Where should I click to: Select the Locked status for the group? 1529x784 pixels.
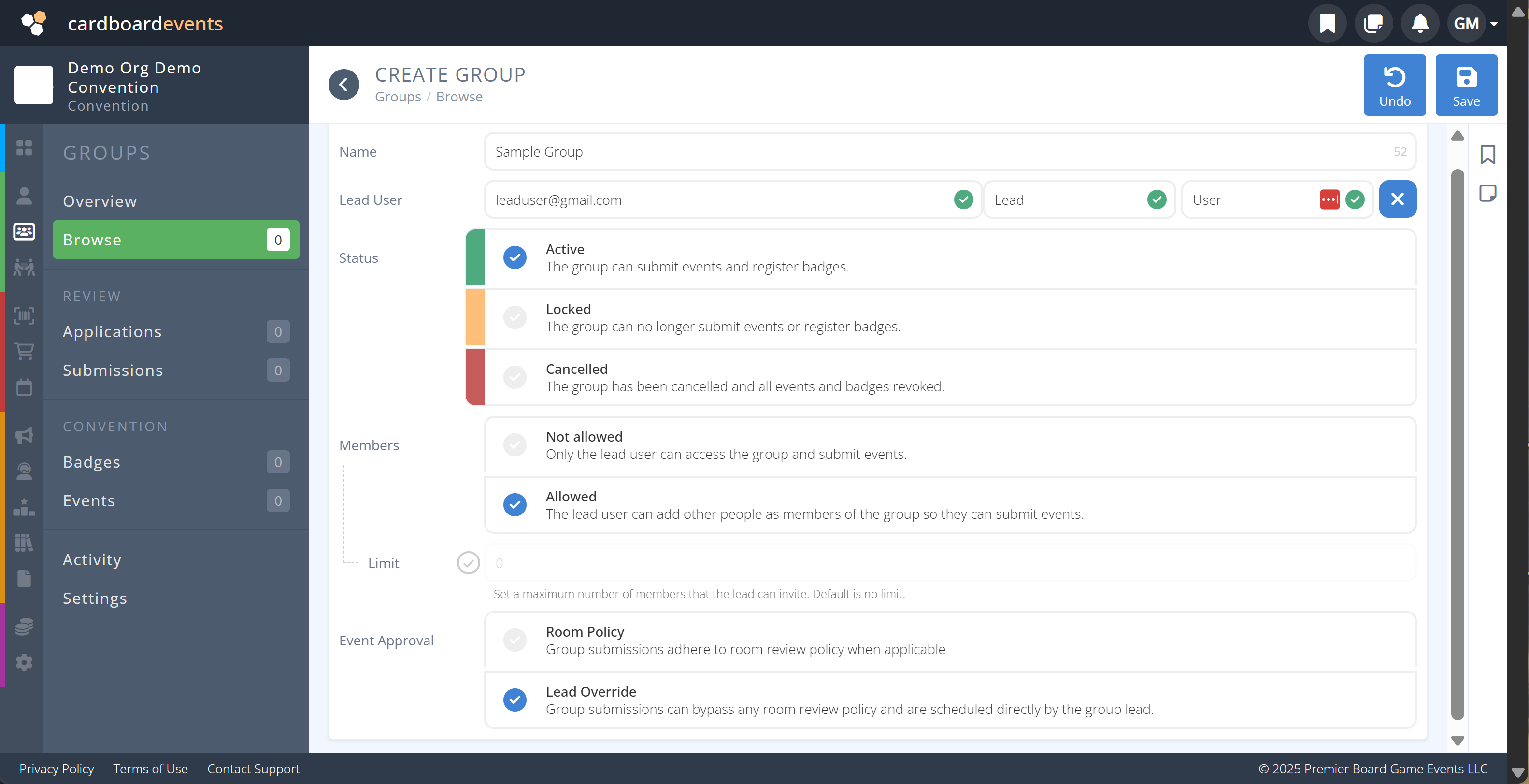(x=514, y=317)
